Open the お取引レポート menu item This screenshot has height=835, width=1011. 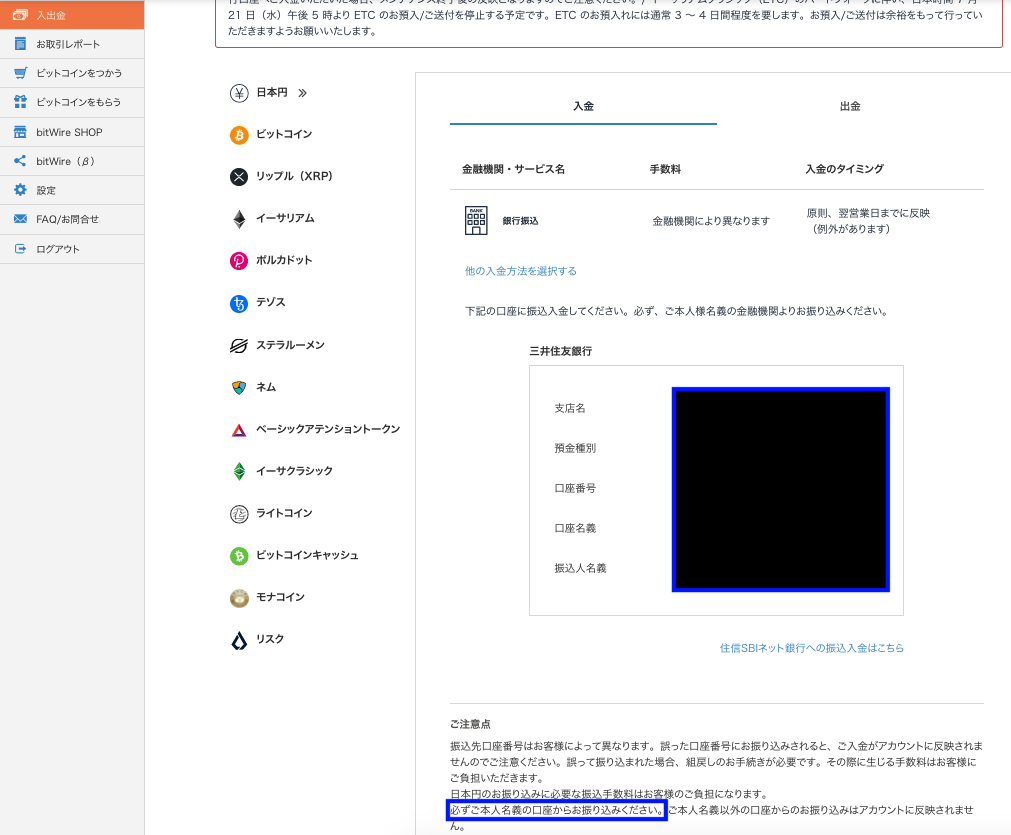[x=72, y=44]
